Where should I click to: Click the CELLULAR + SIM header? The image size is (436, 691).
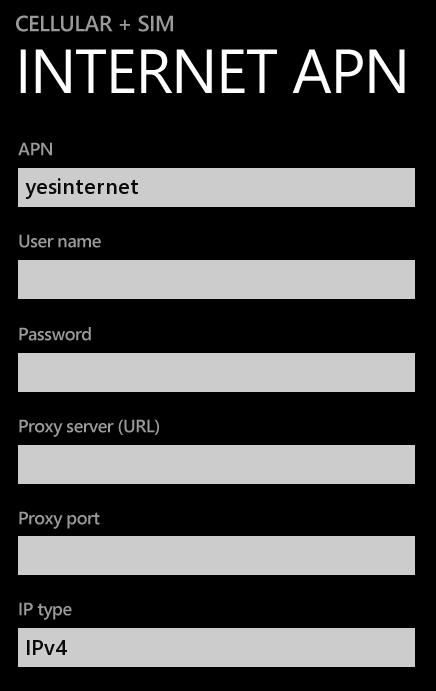tap(95, 24)
